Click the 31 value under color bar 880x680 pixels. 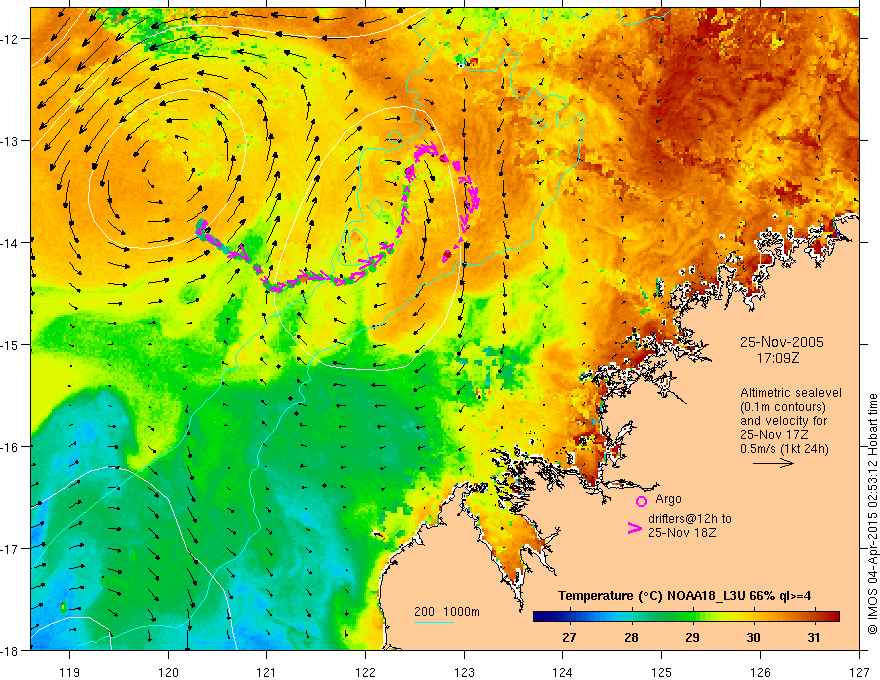814,637
